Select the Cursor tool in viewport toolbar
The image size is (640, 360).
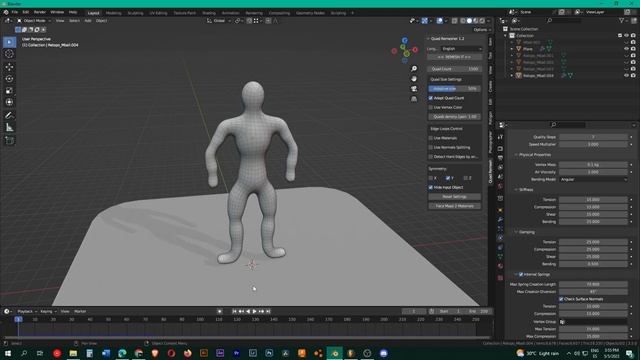click(9, 54)
